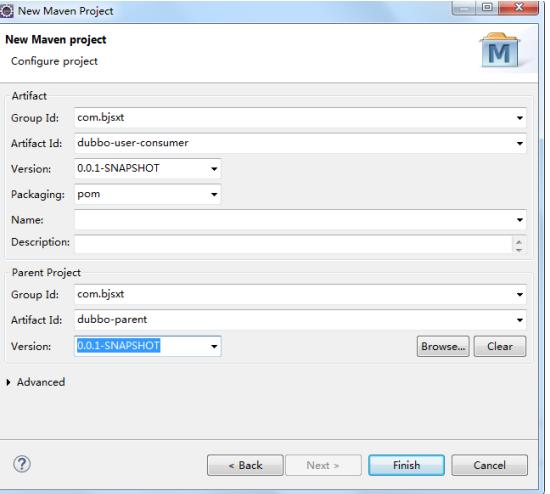Click the 'Name:' label
Image resolution: width=550 pixels, height=494 pixels.
27,220
